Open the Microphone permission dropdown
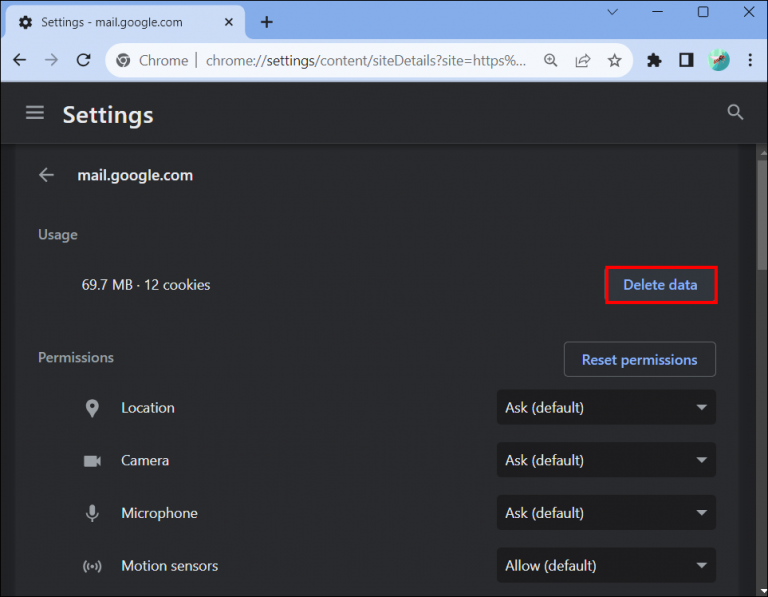This screenshot has height=597, width=768. [606, 513]
